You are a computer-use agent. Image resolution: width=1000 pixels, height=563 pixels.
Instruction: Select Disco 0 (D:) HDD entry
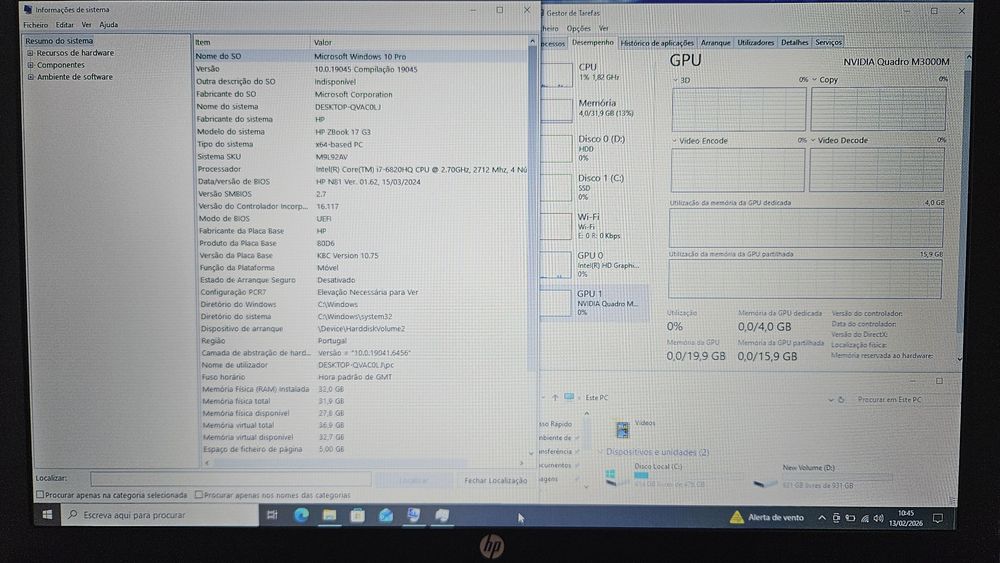click(594, 147)
